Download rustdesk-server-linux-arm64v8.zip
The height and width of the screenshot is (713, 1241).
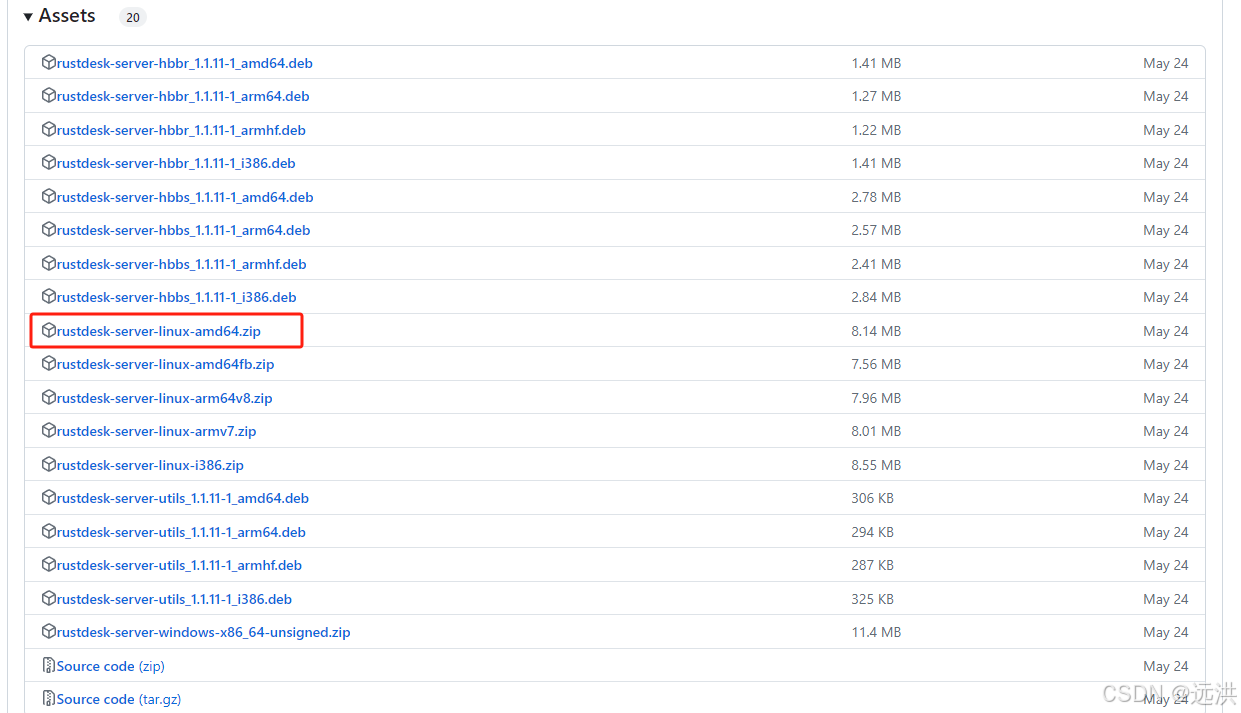point(165,398)
